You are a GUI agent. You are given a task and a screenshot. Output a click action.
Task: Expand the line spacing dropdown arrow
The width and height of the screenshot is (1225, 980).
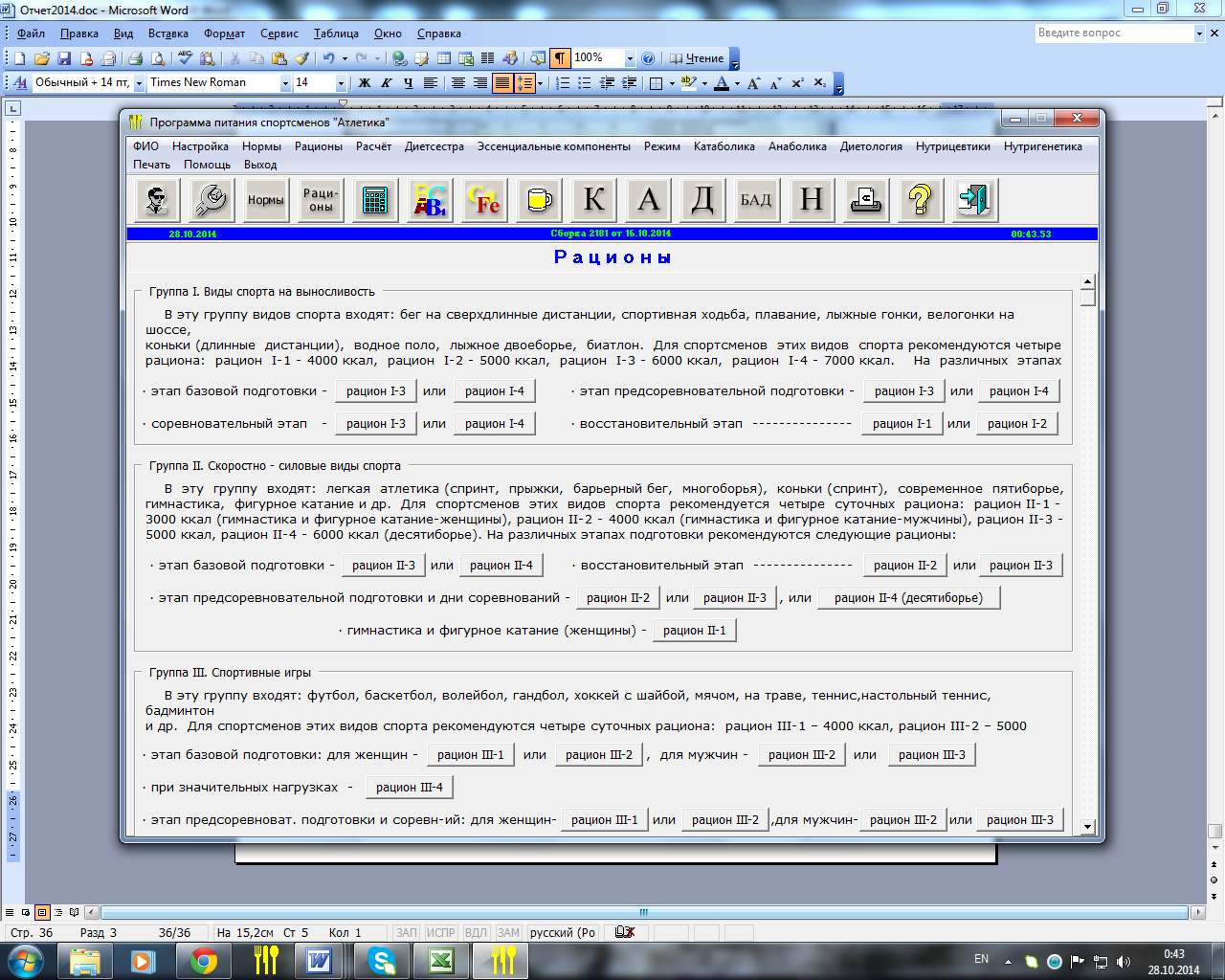point(541,83)
